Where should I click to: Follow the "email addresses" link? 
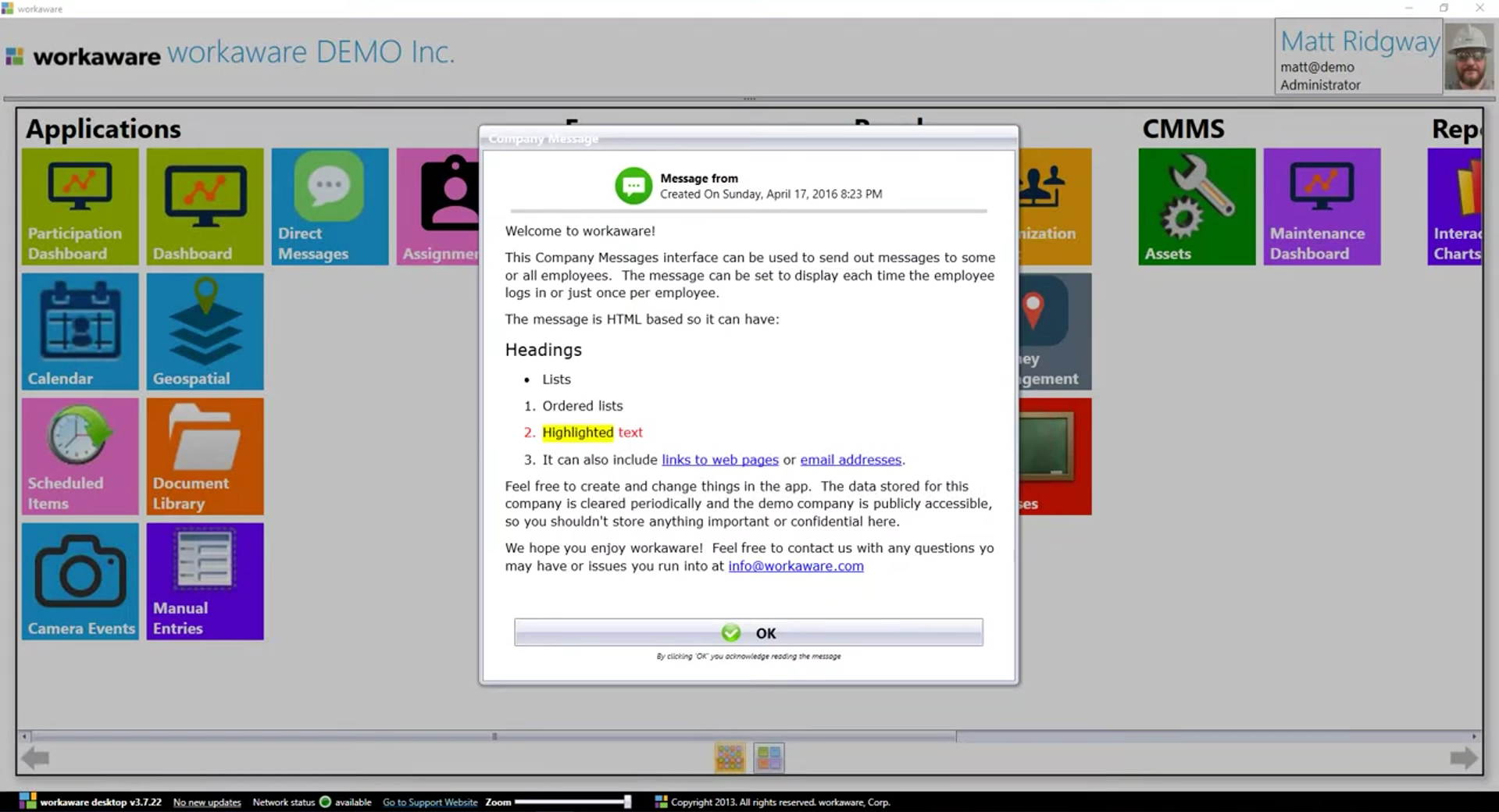pos(851,460)
